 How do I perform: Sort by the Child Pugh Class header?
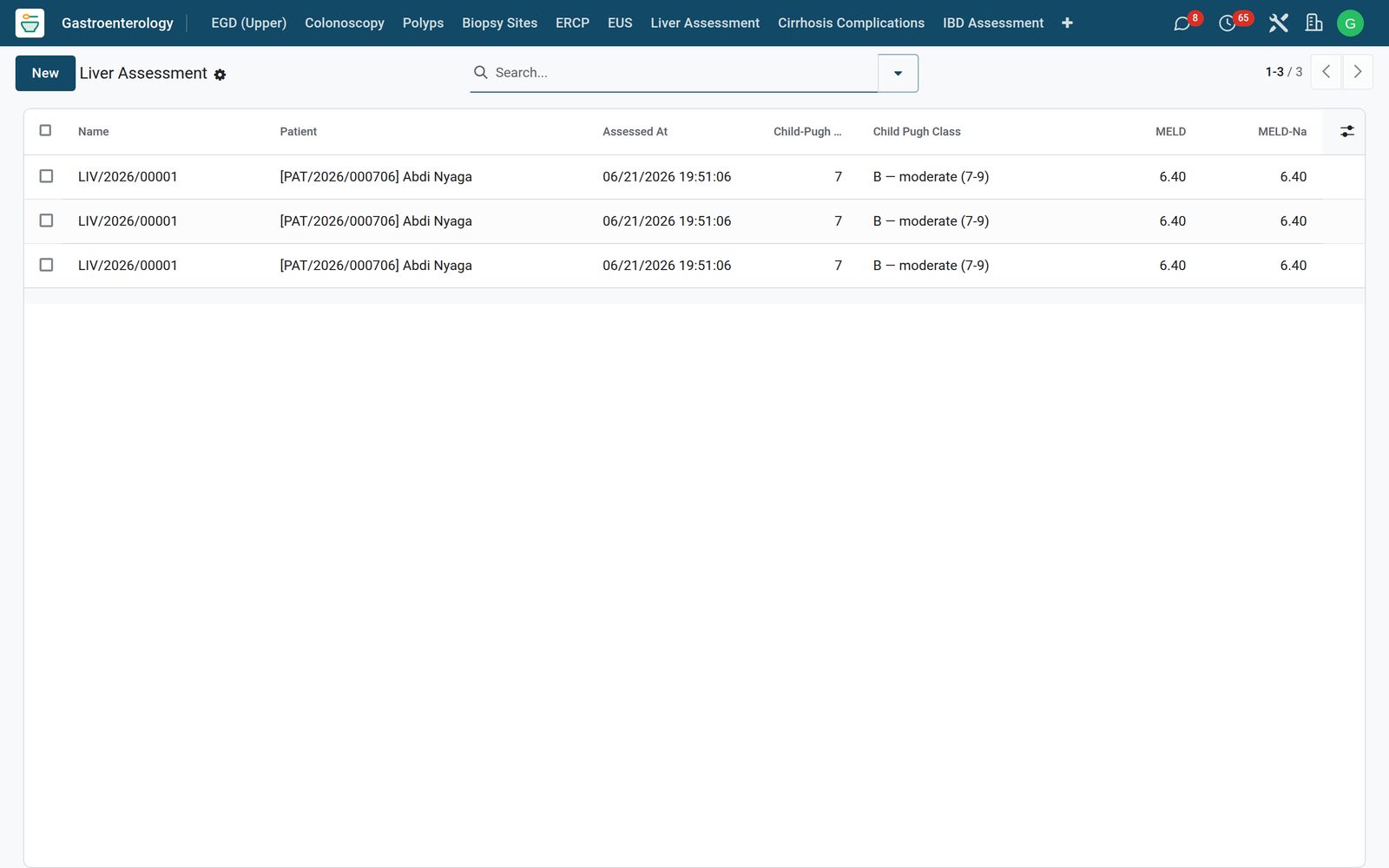pyautogui.click(x=917, y=131)
